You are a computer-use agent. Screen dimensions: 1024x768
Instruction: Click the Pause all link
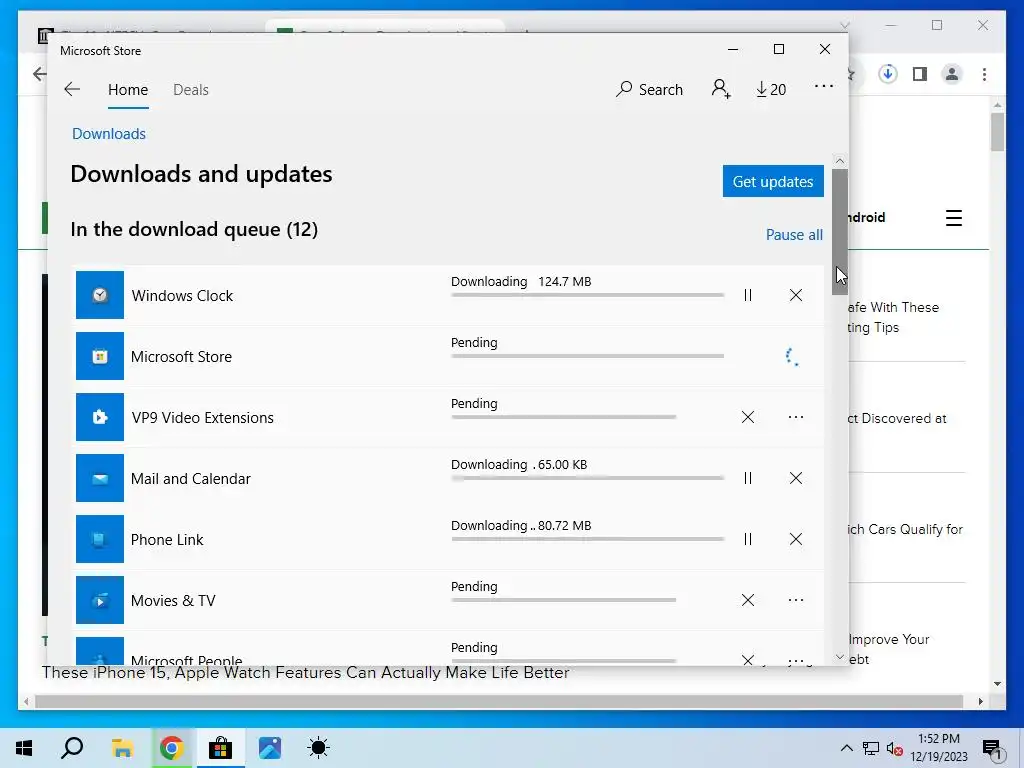[794, 234]
